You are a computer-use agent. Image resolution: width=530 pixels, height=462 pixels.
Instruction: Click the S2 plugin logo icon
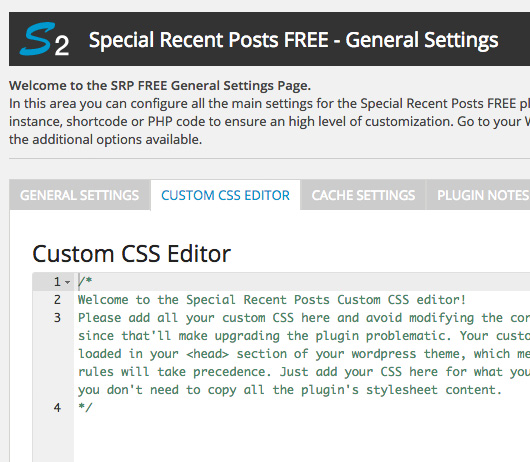[x=44, y=39]
